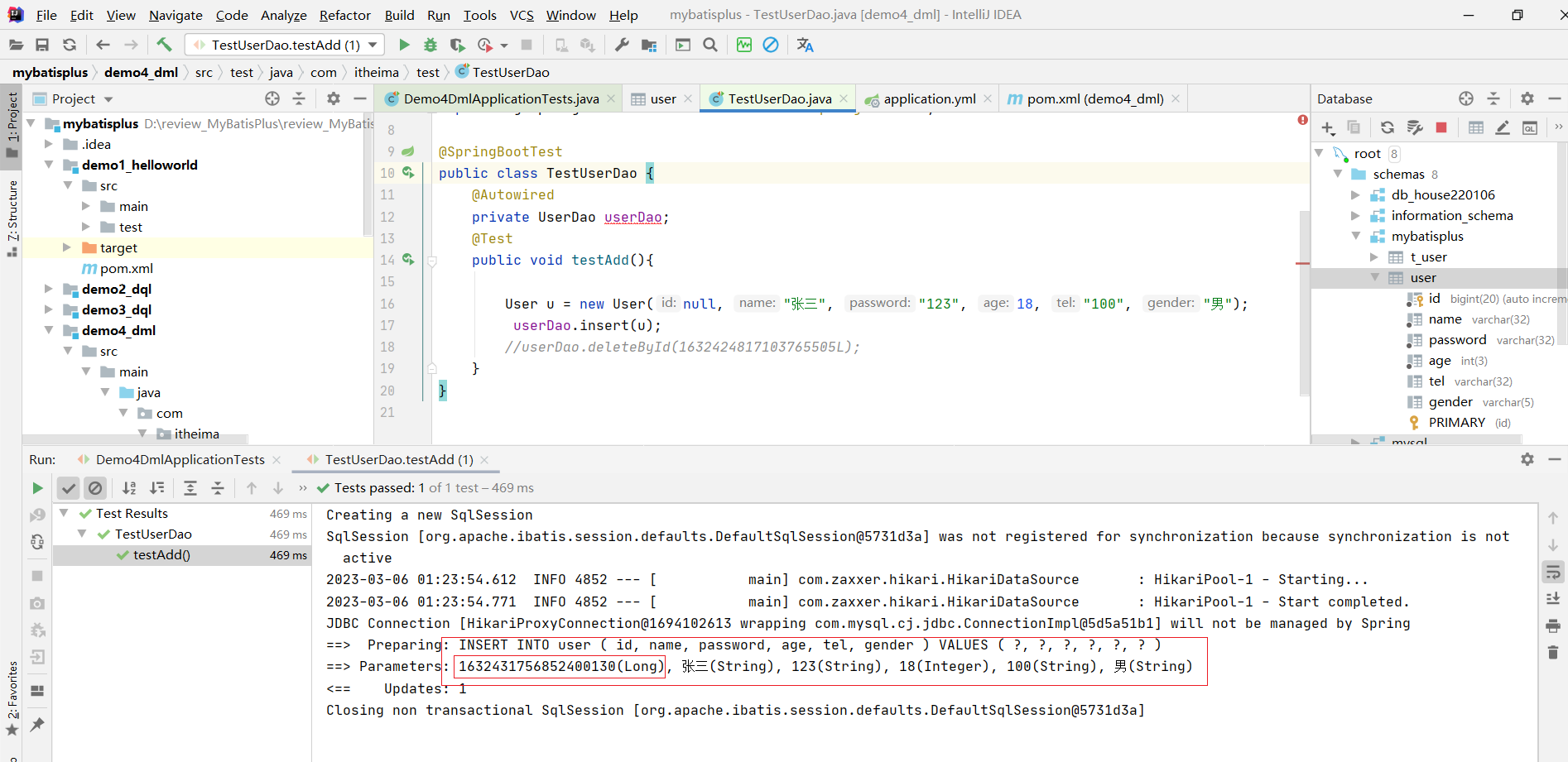Build the project with the hammer icon
Screen dimensions: 1568x762
[x=164, y=45]
